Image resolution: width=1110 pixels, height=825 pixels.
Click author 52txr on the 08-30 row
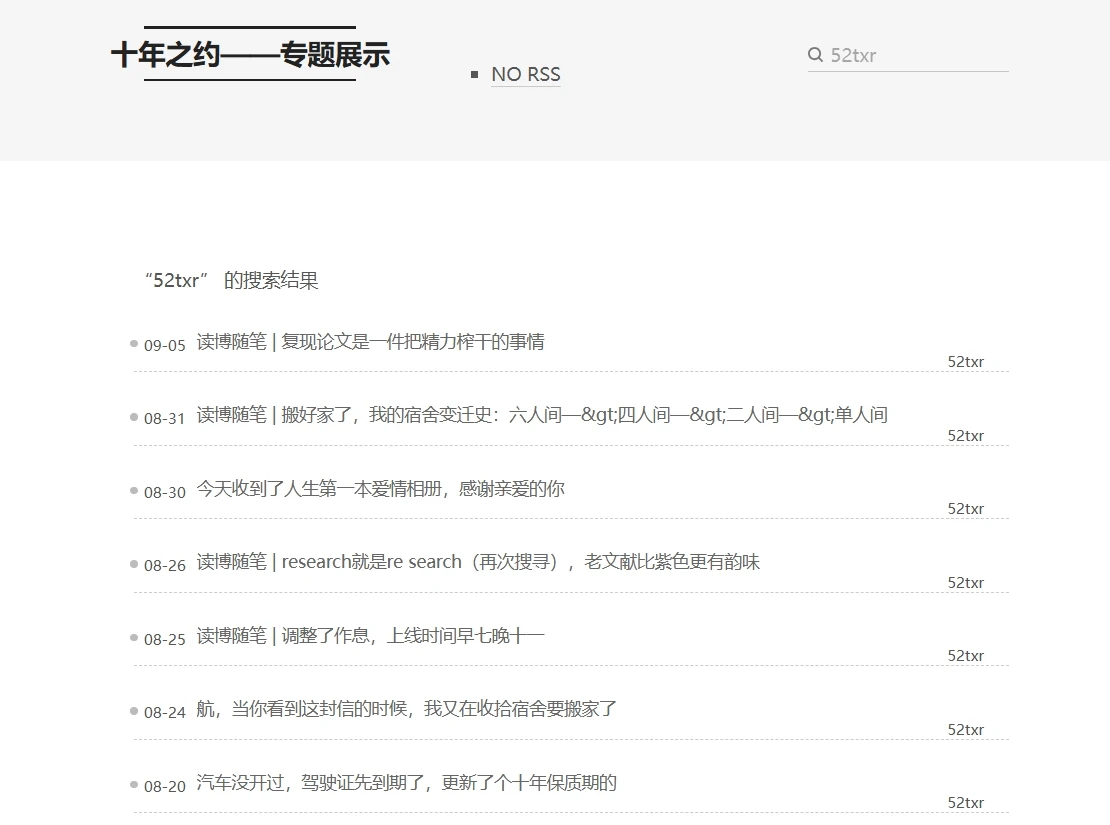click(x=966, y=508)
